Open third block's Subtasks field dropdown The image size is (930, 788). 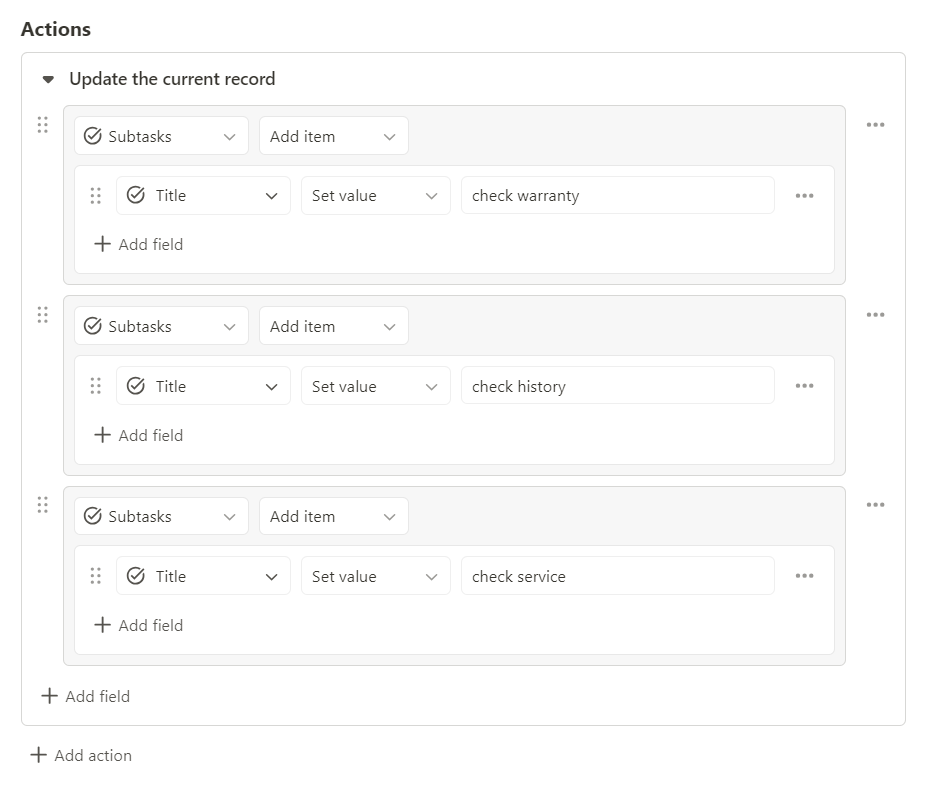tap(161, 516)
